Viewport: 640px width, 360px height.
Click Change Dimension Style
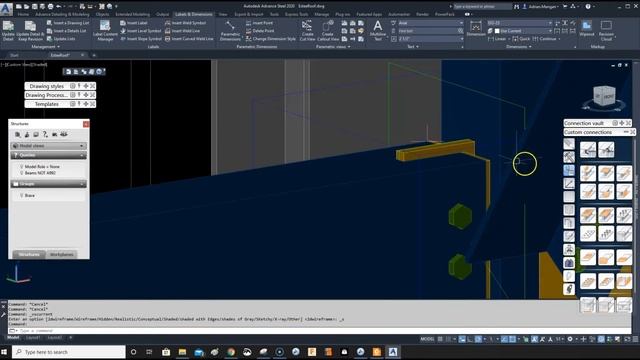(x=271, y=39)
